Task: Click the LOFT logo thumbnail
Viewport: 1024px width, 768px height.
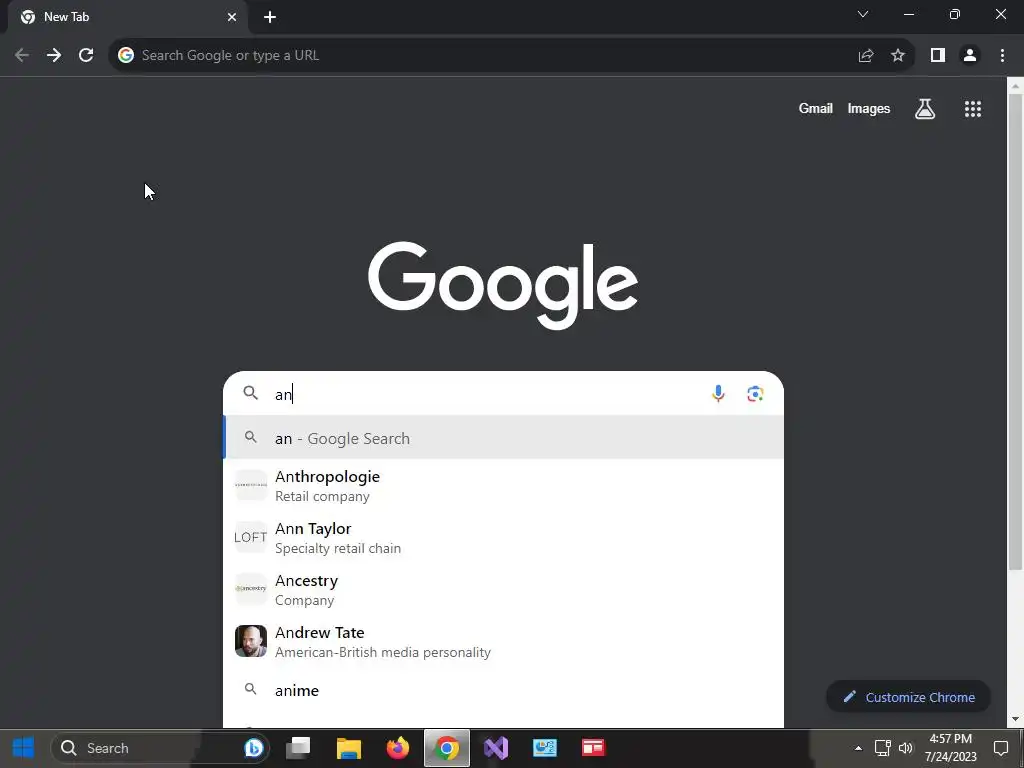Action: [251, 537]
